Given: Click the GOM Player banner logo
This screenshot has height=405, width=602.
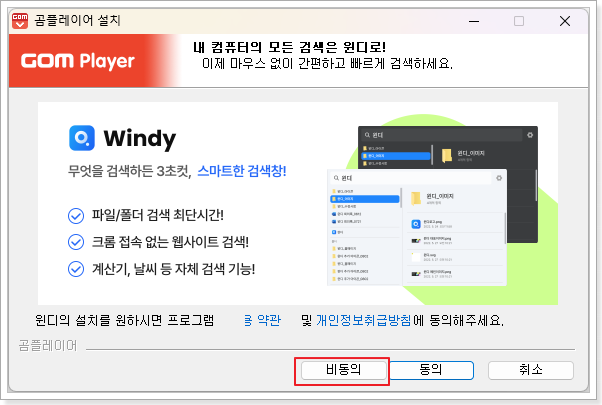Looking at the screenshot, I should pyautogui.click(x=78, y=61).
